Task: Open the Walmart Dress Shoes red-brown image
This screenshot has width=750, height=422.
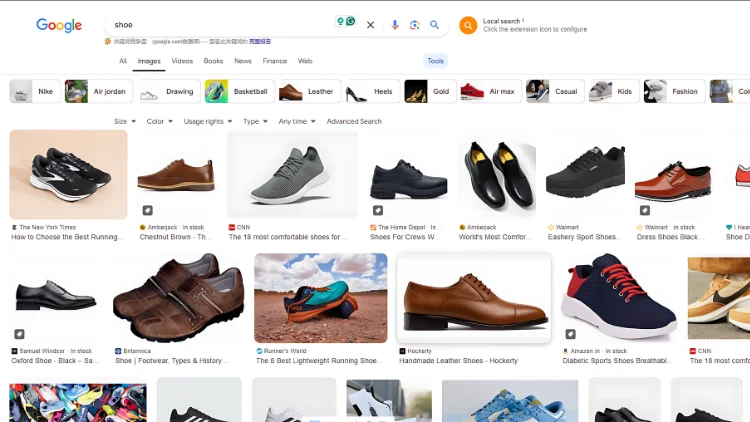Action: (673, 175)
